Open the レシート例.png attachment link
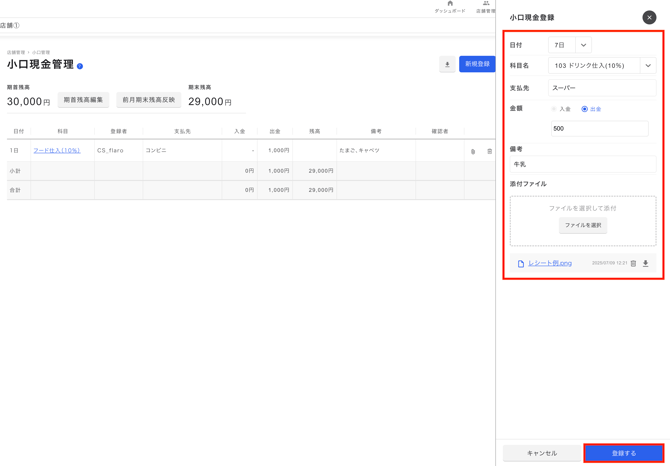 coord(550,263)
